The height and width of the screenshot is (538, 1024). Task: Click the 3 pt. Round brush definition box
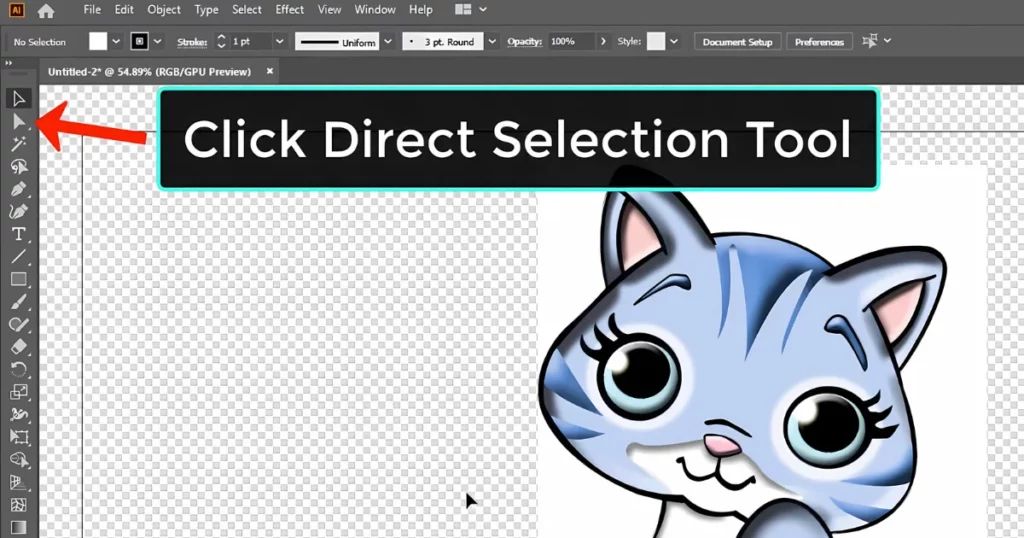(x=443, y=42)
